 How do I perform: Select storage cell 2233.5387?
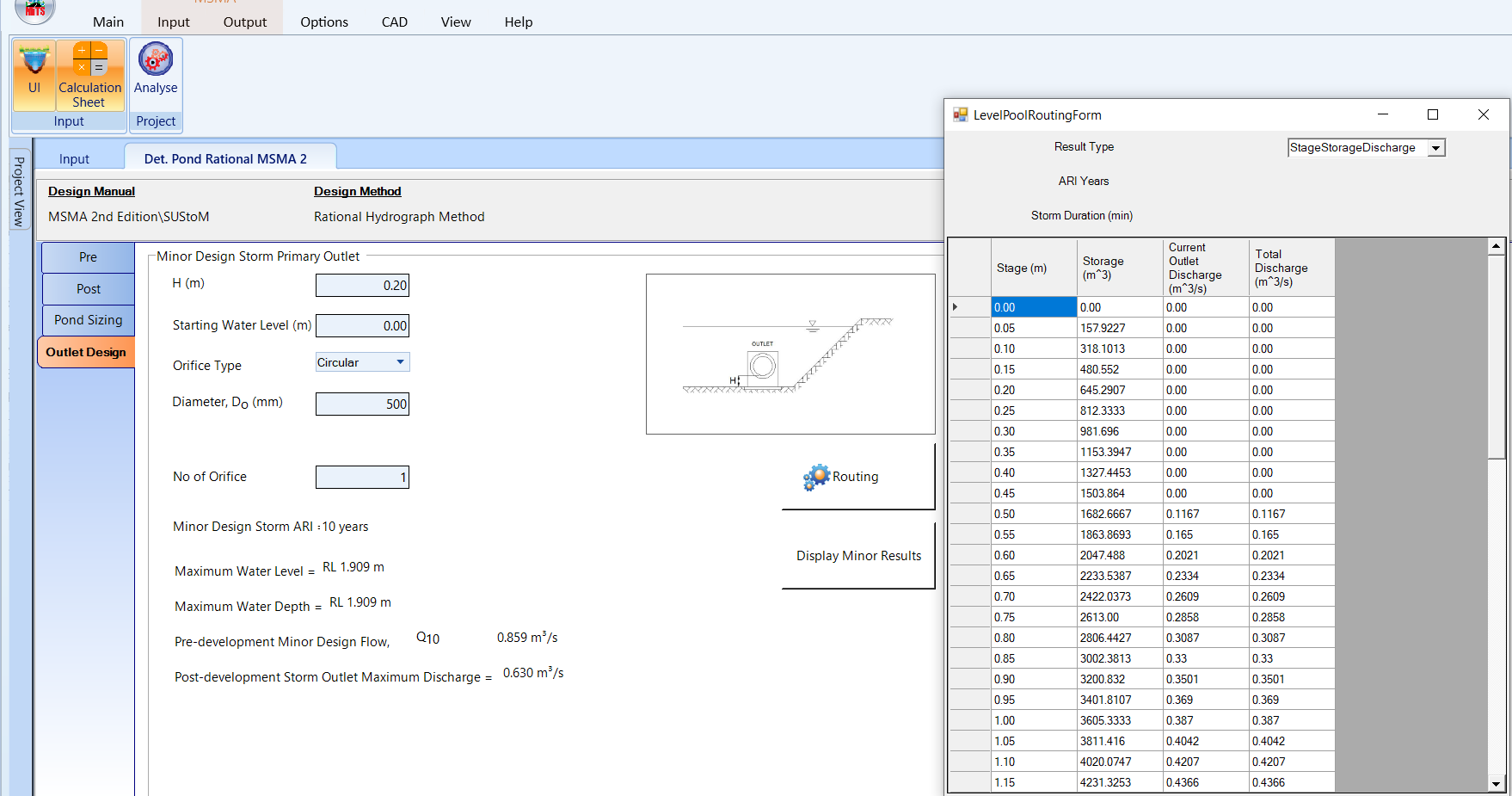point(1120,576)
